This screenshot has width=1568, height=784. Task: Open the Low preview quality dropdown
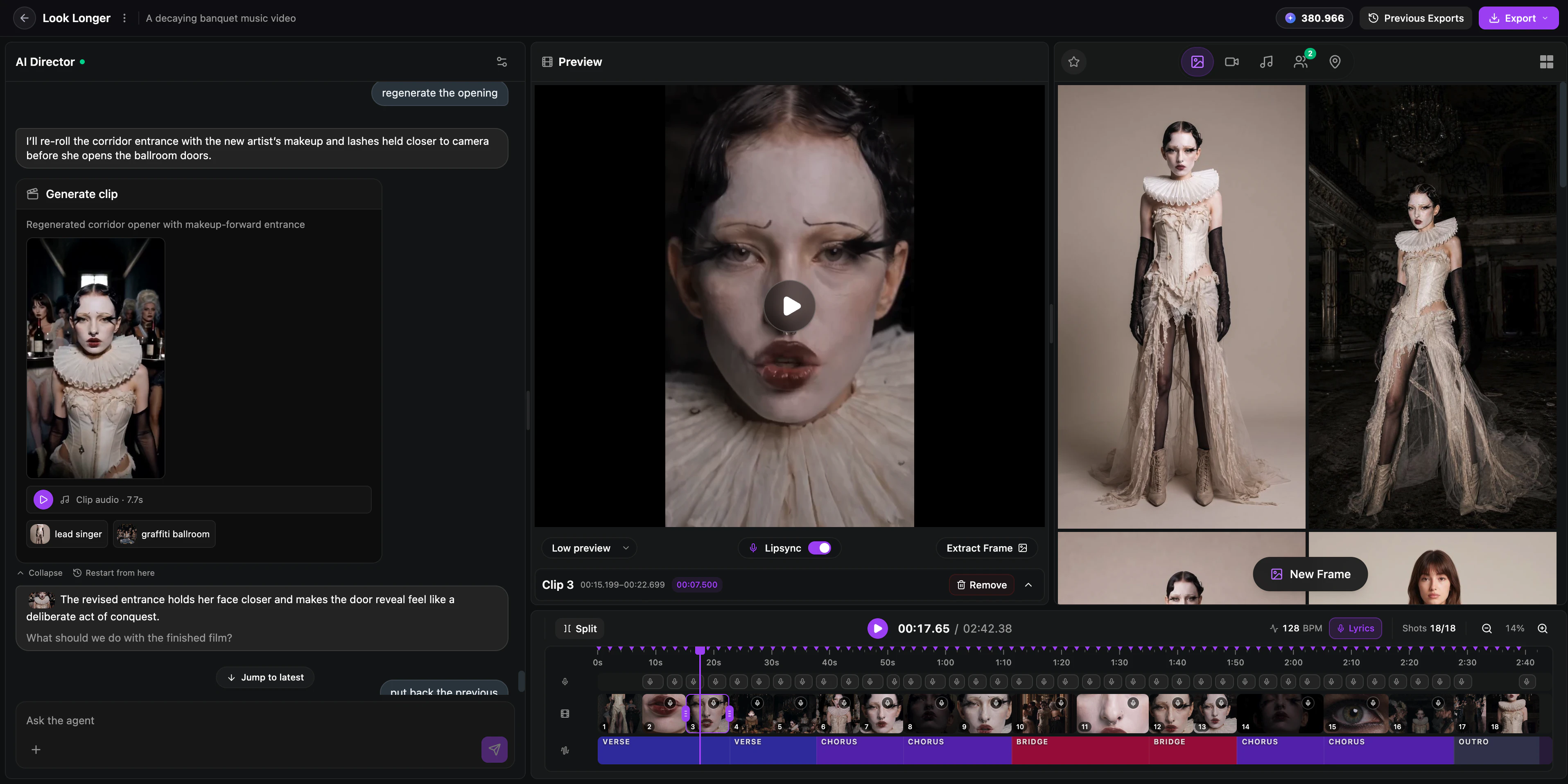tap(589, 548)
